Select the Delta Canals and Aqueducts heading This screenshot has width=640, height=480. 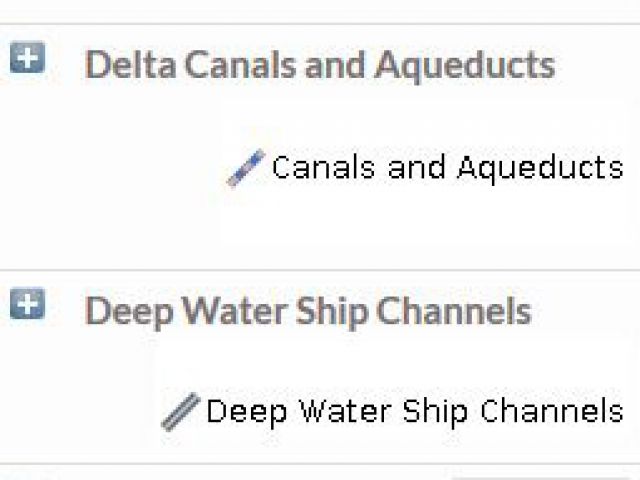tap(320, 64)
